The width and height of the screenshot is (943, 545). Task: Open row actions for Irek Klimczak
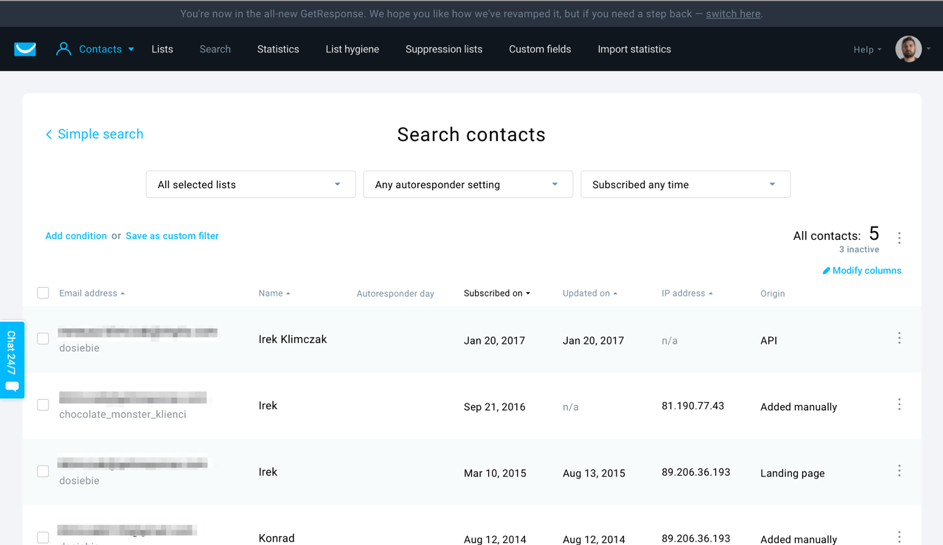tap(899, 339)
